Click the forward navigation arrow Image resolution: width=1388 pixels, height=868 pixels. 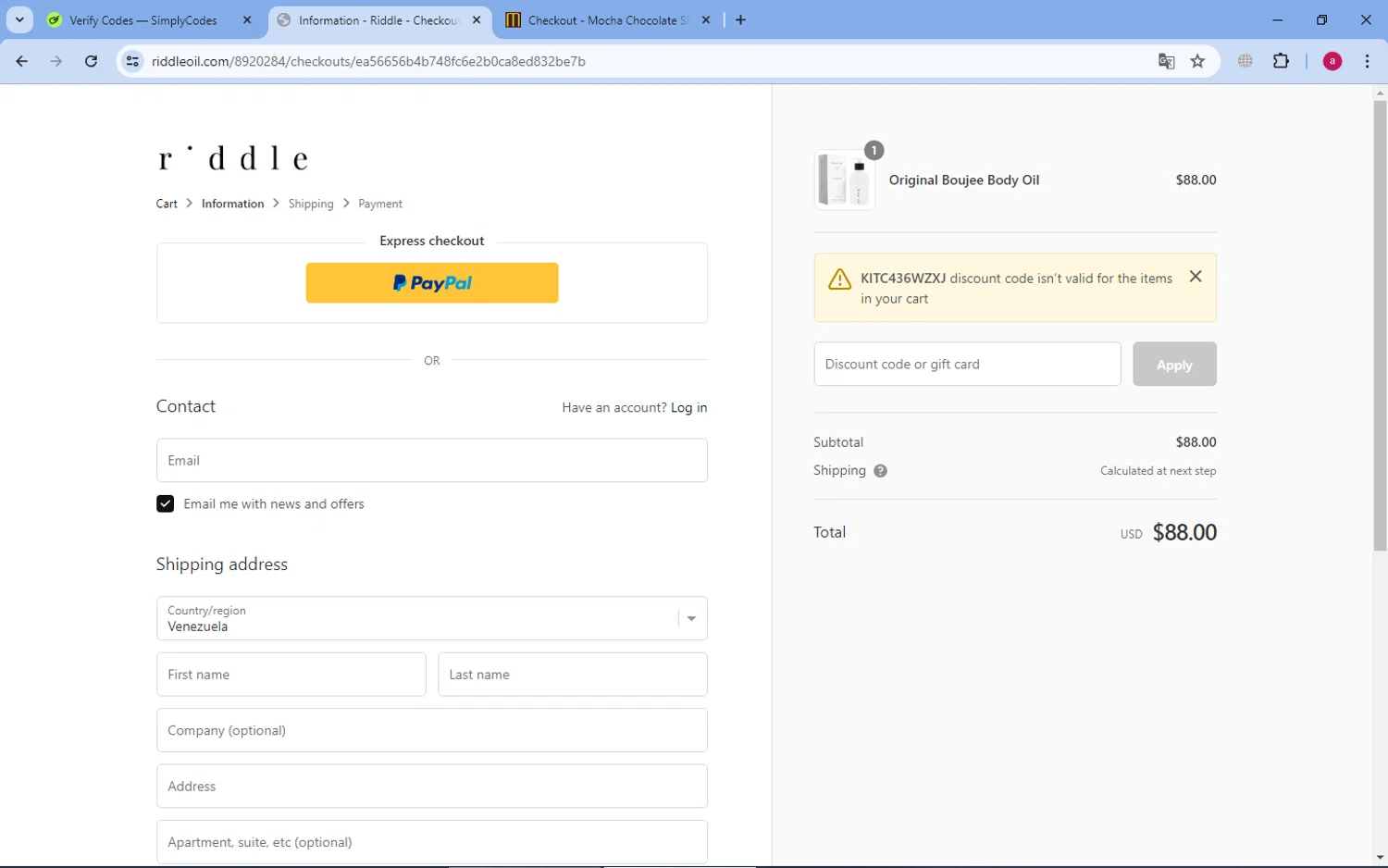tap(56, 61)
